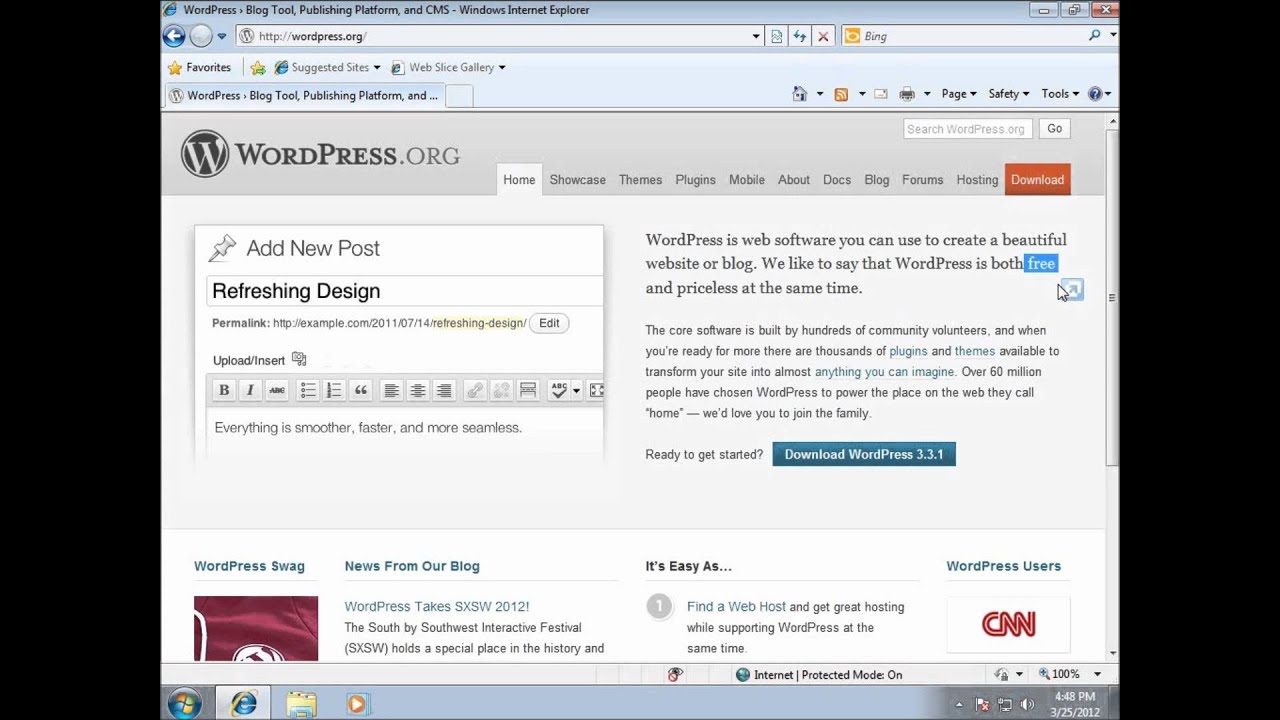Click the CNN logo thumbnail
This screenshot has width=1280, height=720.
coord(1008,624)
